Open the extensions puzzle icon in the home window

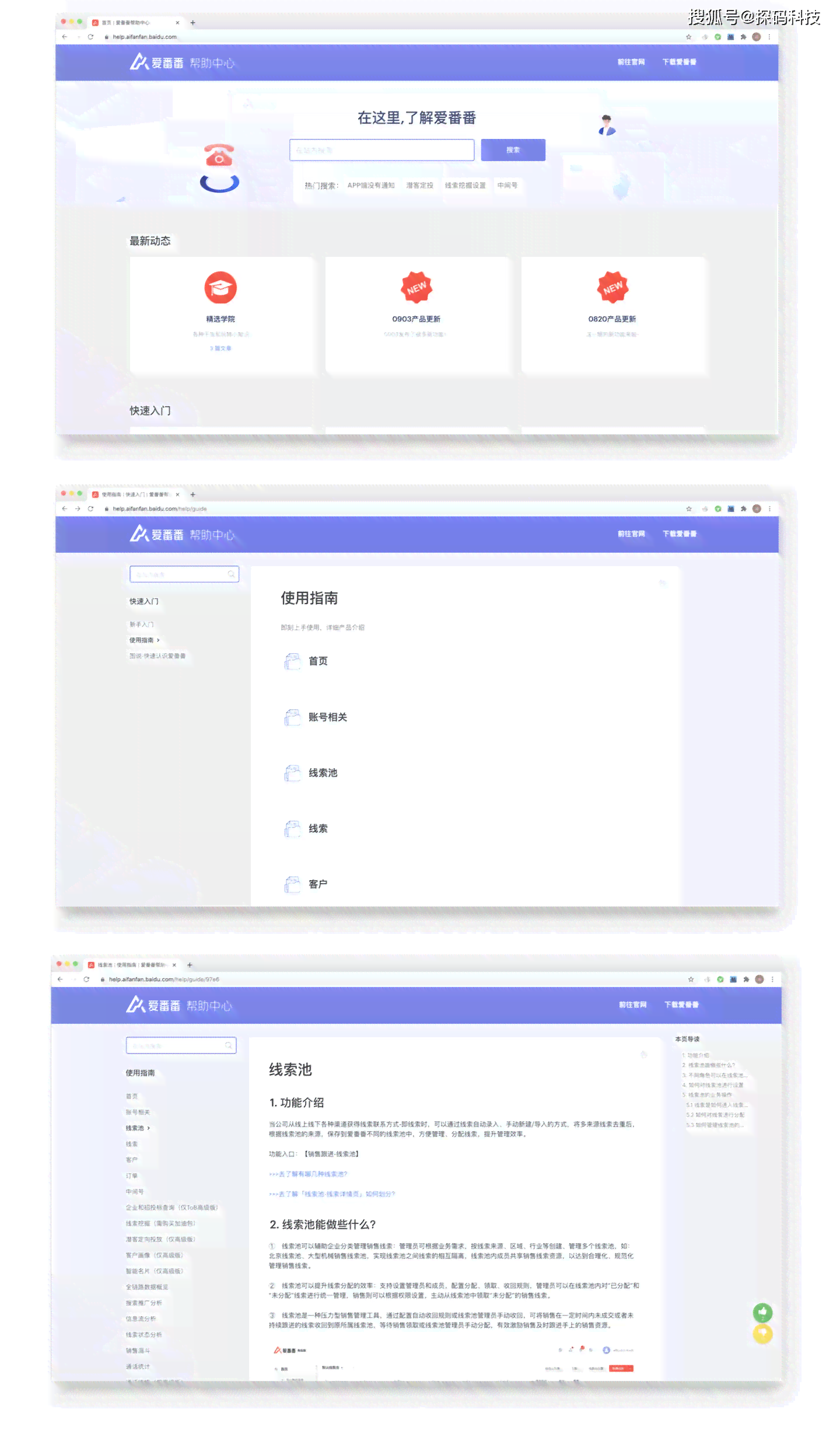pyautogui.click(x=743, y=37)
